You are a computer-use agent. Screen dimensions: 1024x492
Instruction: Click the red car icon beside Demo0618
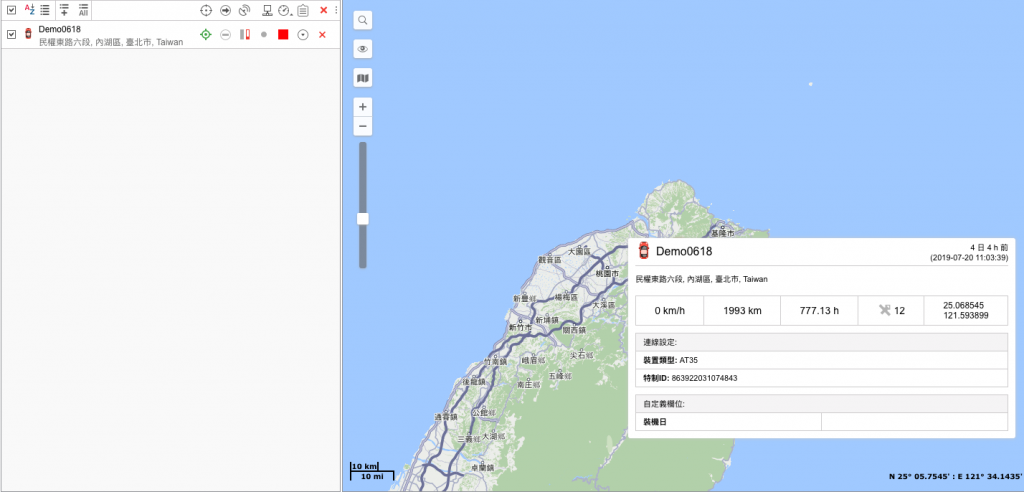[x=28, y=34]
